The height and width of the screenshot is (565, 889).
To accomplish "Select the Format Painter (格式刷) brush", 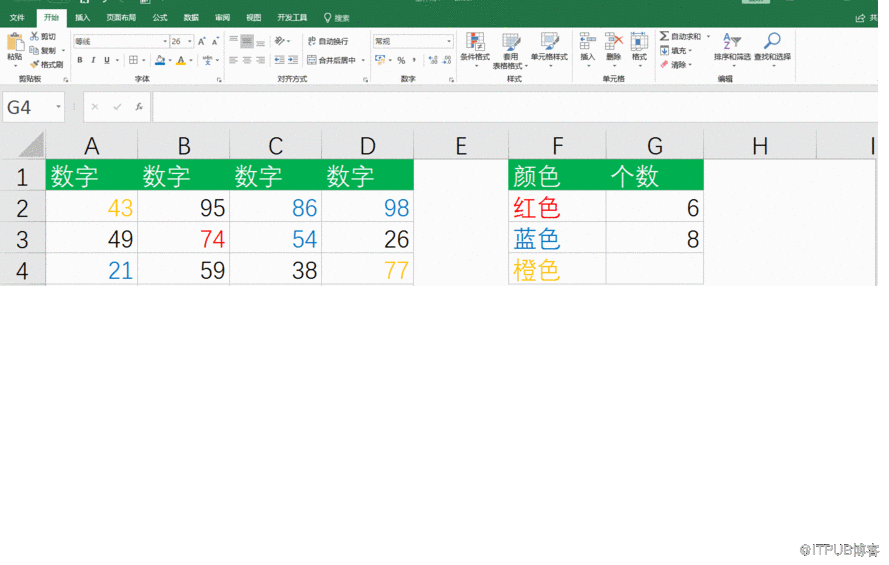I will (35, 64).
